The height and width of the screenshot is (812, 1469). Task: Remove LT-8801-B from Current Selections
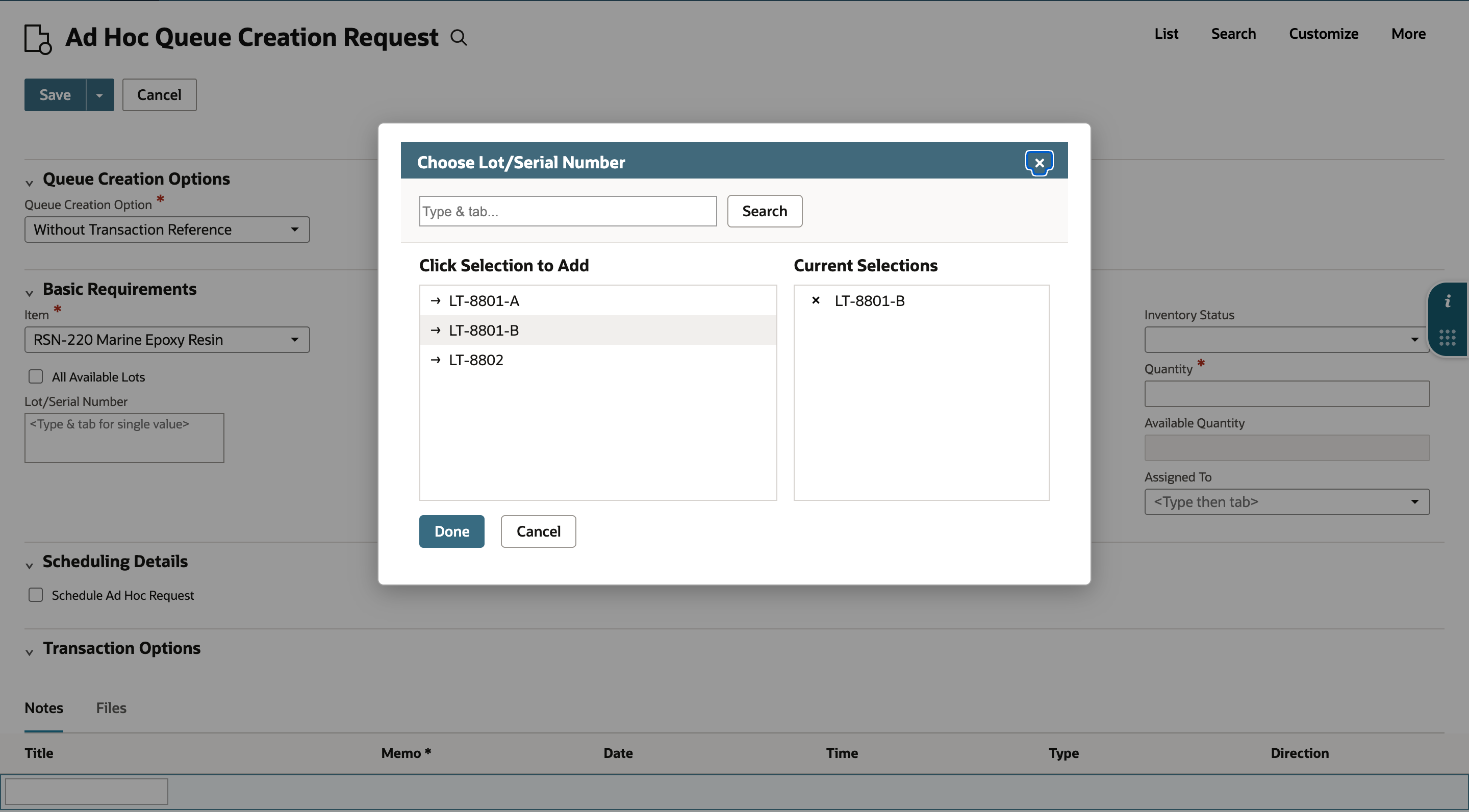816,300
